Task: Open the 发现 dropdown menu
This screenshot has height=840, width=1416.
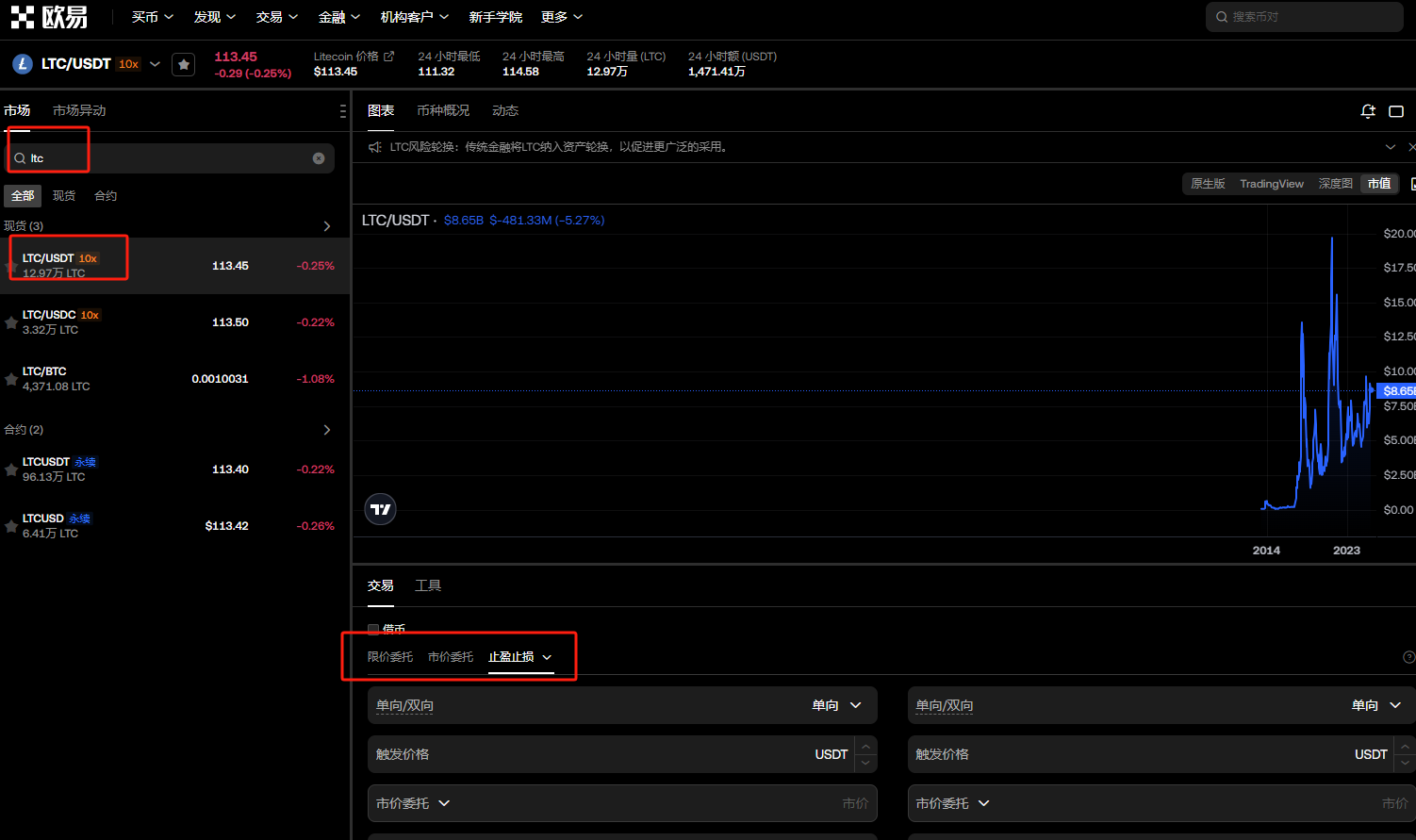Action: point(215,17)
